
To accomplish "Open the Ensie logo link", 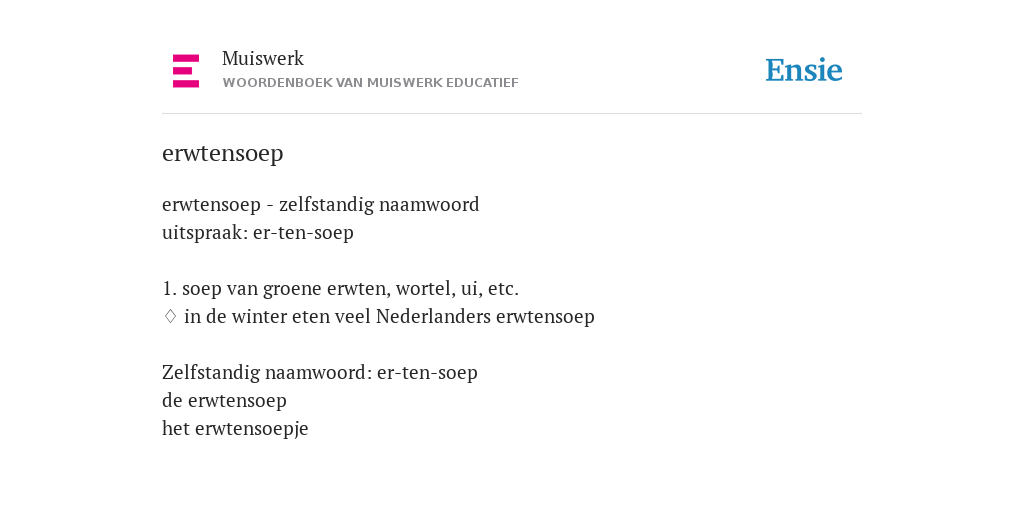I will click(x=804, y=71).
